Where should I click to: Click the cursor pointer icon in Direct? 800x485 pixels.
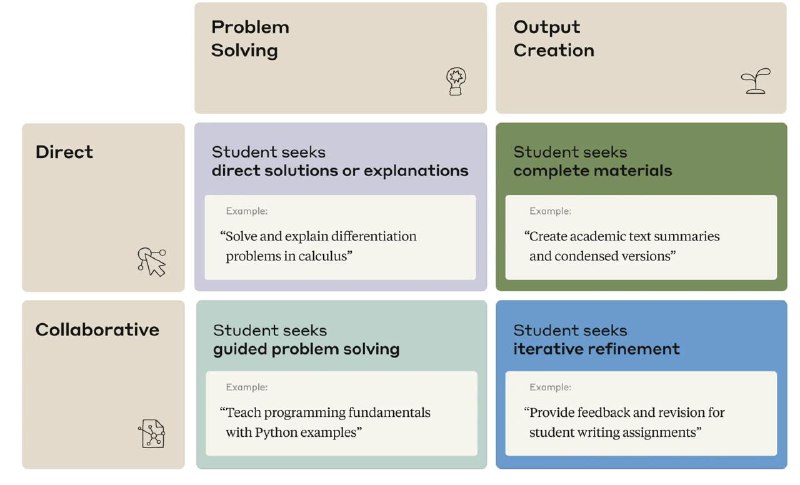click(152, 262)
